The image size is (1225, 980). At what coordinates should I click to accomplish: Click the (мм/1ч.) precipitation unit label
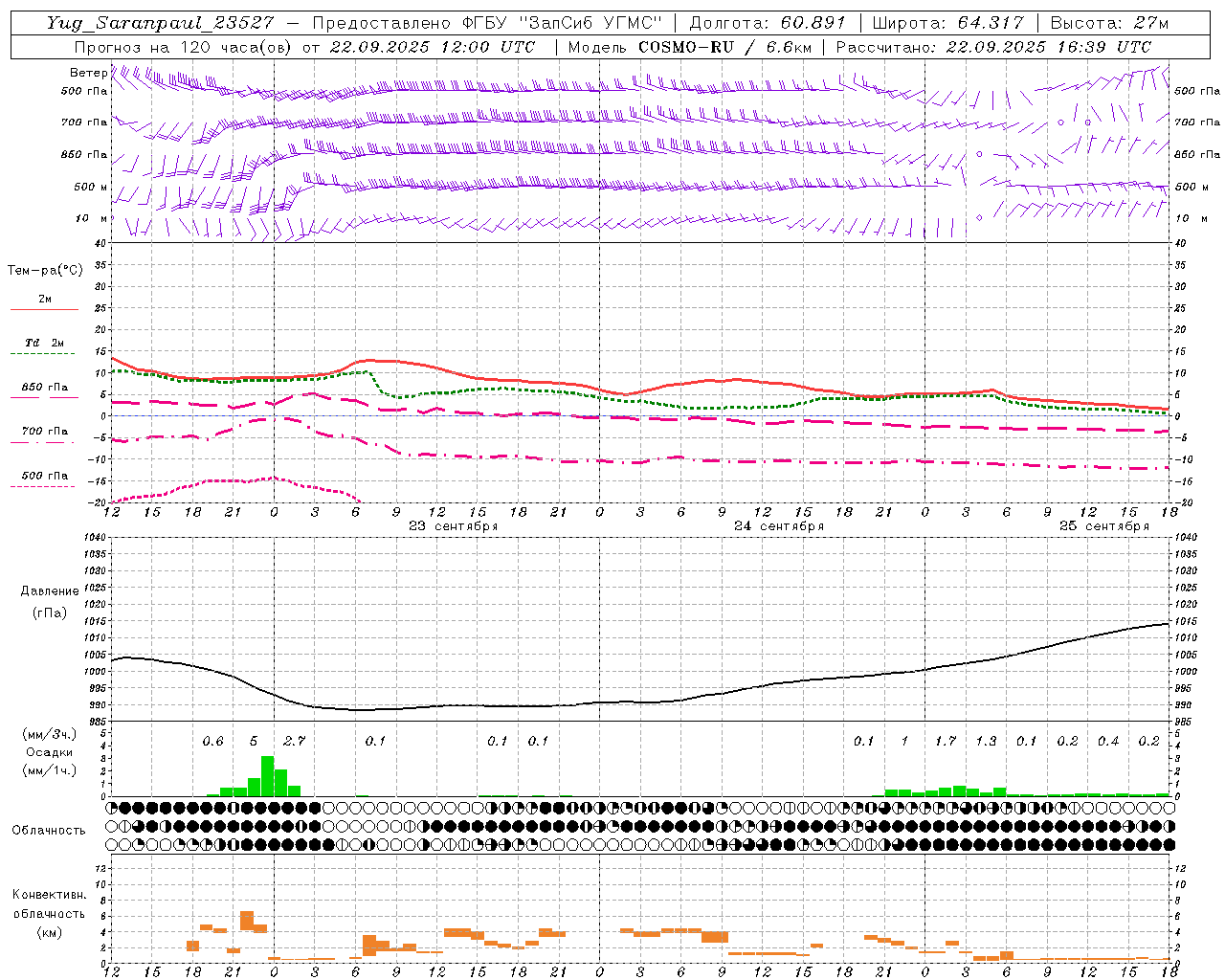pyautogui.click(x=50, y=770)
